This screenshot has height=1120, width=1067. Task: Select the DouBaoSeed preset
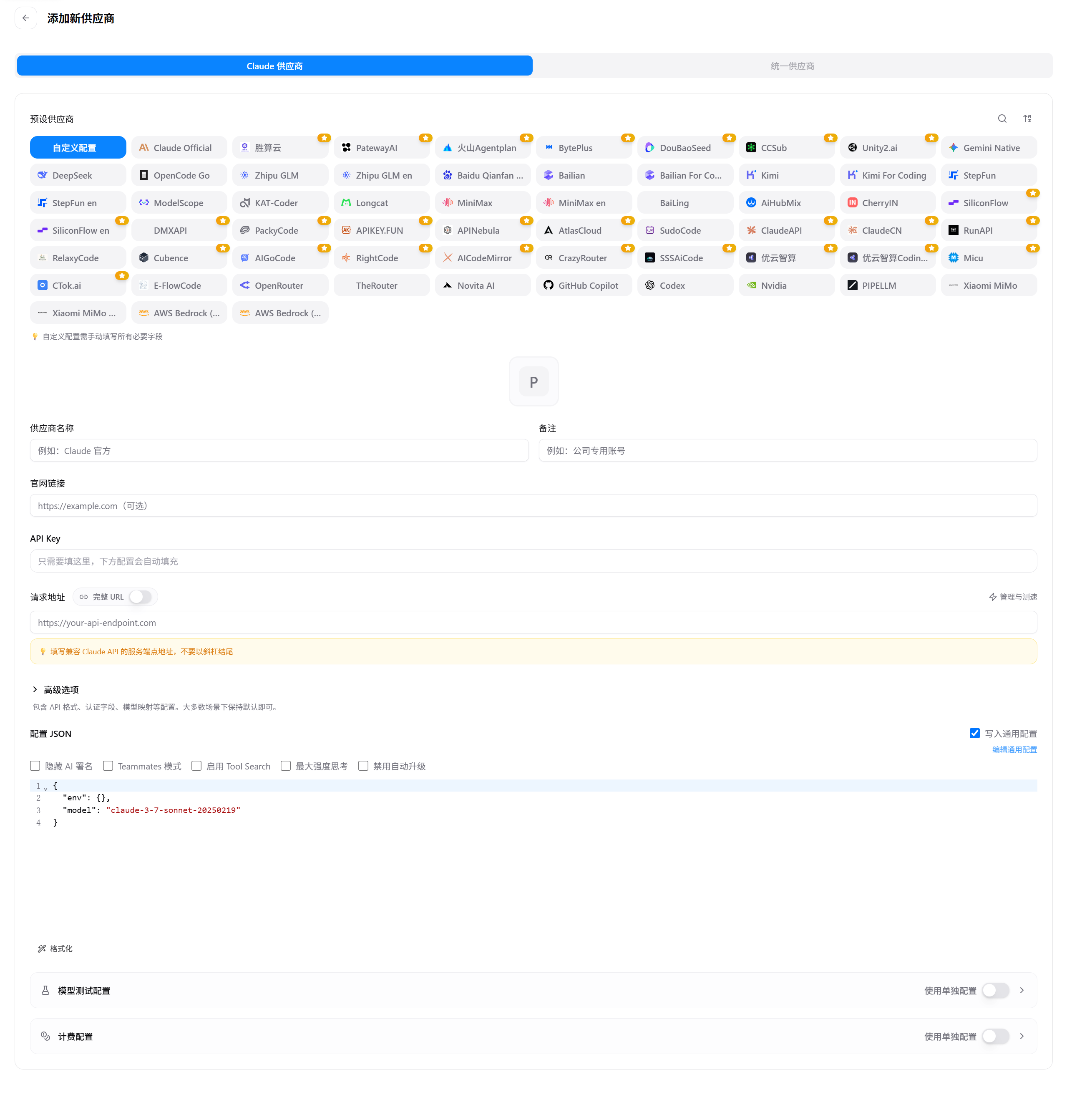(685, 147)
